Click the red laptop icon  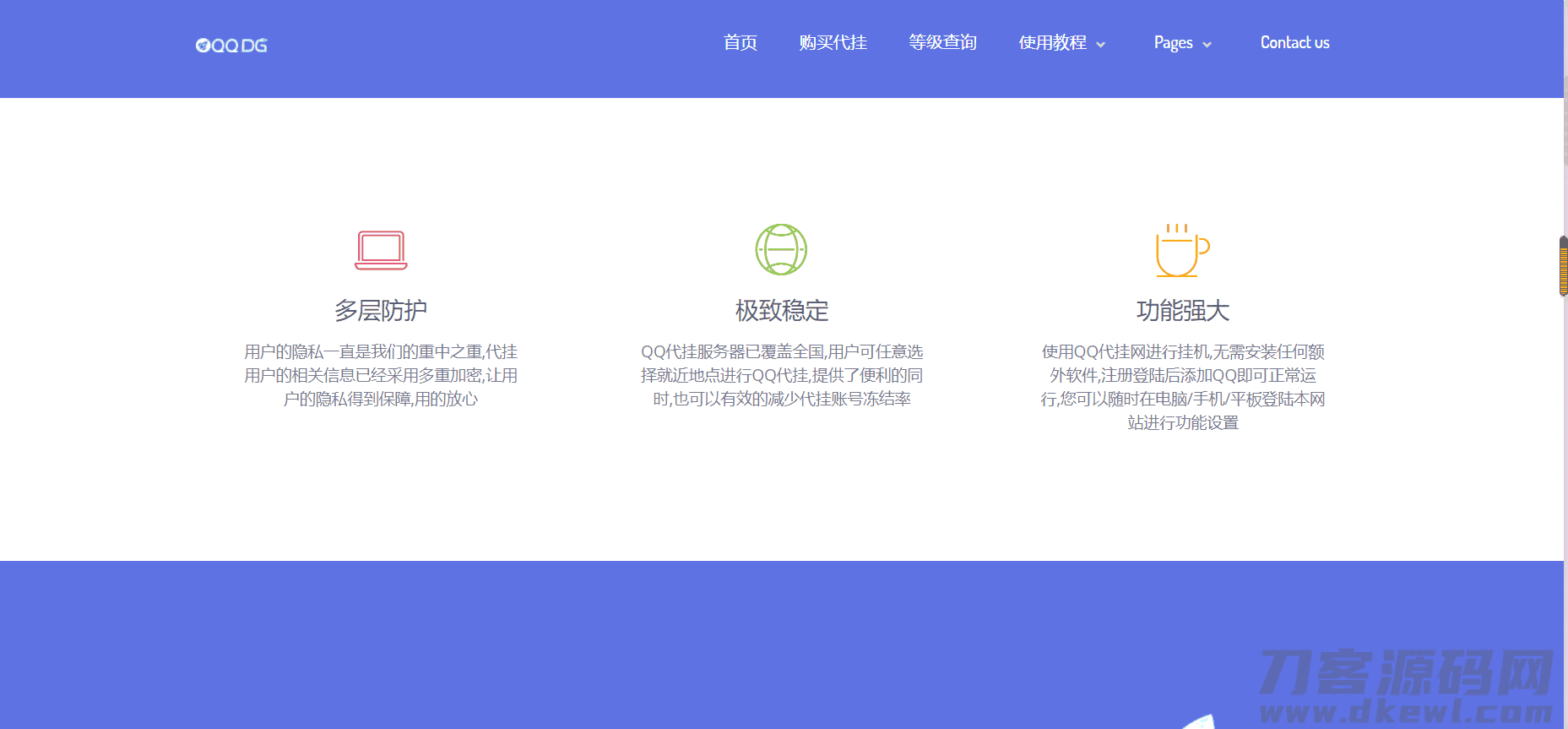pos(381,250)
